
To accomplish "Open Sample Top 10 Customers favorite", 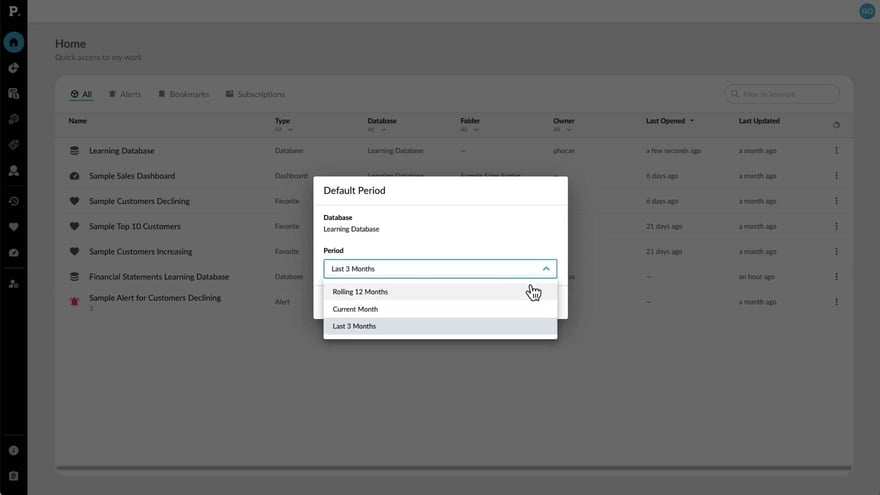I will point(135,226).
